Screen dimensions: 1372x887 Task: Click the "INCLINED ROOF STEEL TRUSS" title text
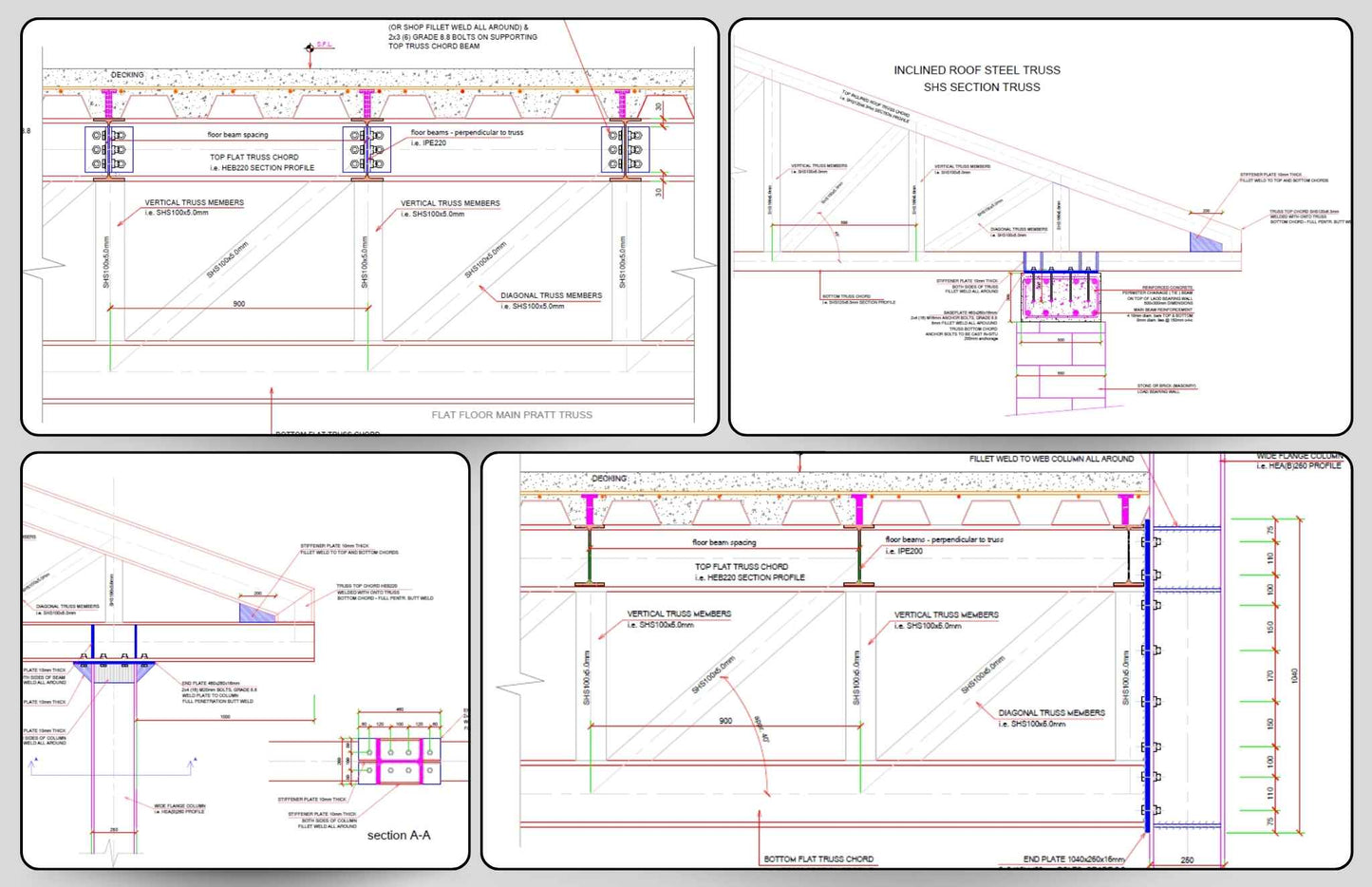point(976,70)
